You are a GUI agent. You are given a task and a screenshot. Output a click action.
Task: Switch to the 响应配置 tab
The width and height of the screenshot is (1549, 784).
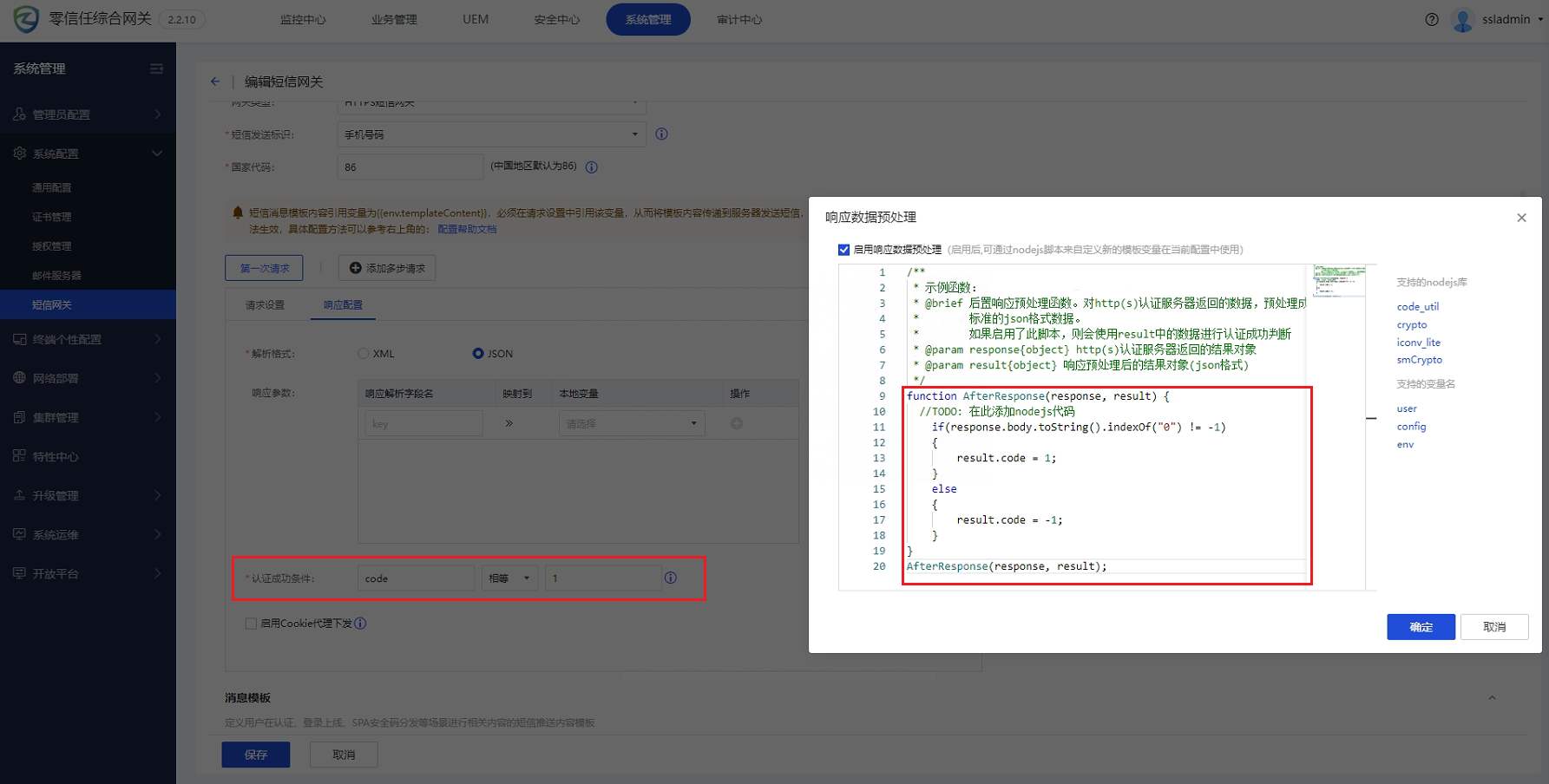[x=343, y=305]
